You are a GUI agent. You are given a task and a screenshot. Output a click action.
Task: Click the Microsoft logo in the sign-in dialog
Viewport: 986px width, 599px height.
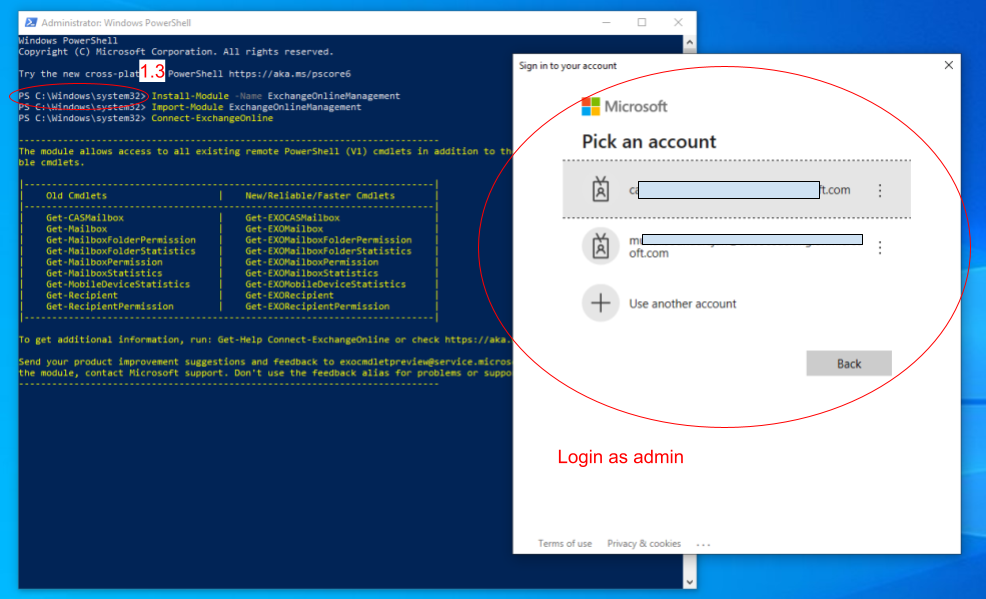[x=624, y=107]
